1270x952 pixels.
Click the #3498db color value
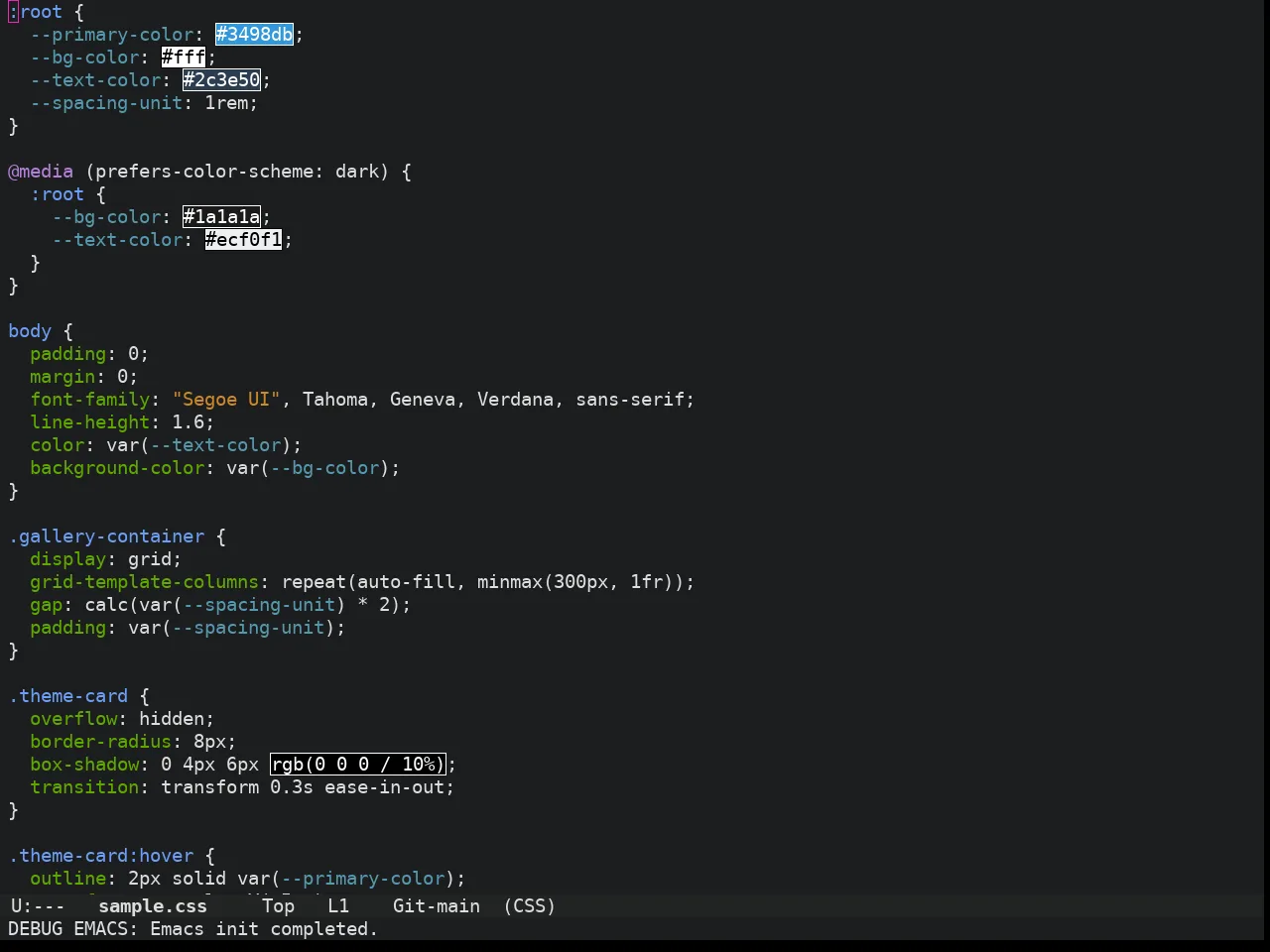coord(255,35)
